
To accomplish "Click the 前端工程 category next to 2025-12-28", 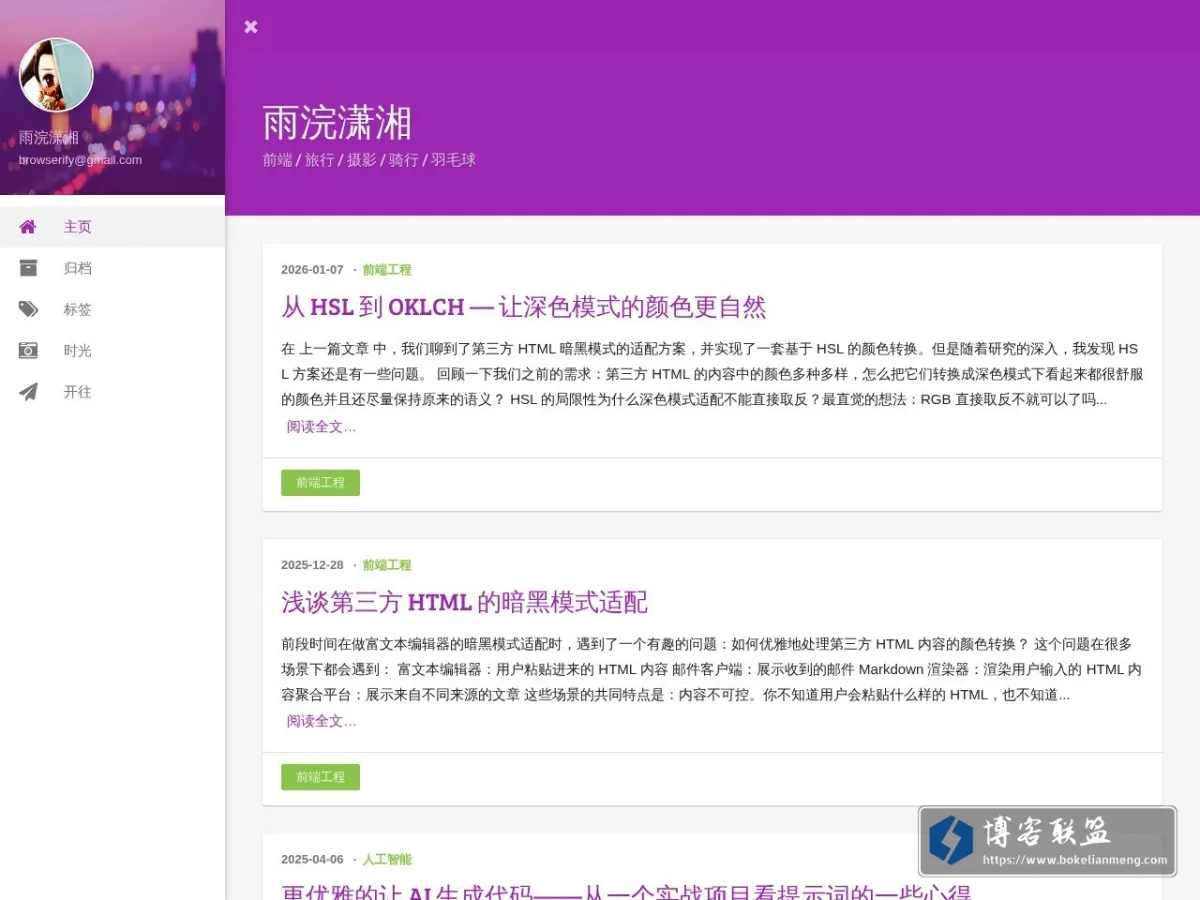I will [x=387, y=565].
